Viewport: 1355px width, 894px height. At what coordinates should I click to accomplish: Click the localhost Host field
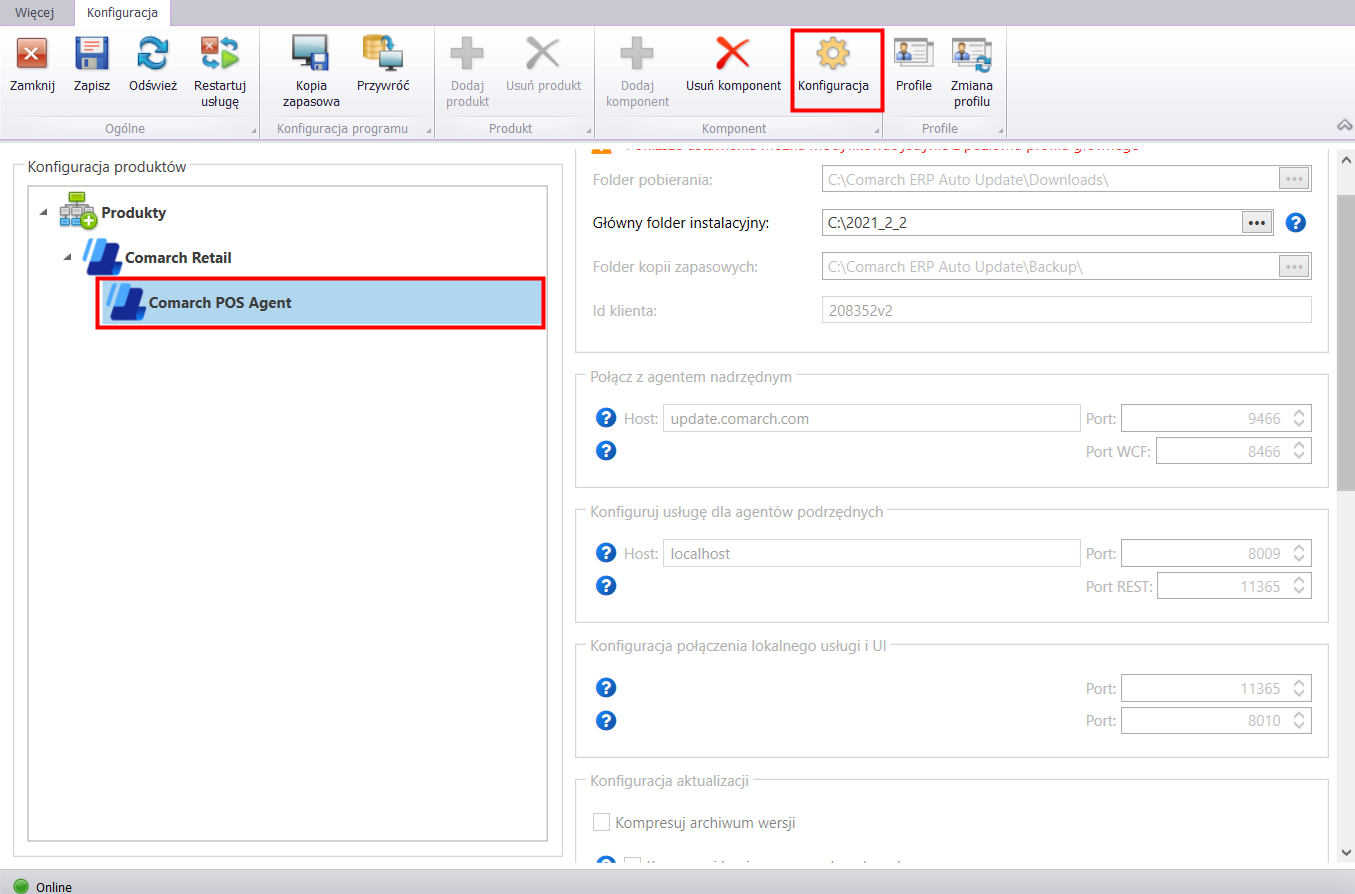point(871,553)
